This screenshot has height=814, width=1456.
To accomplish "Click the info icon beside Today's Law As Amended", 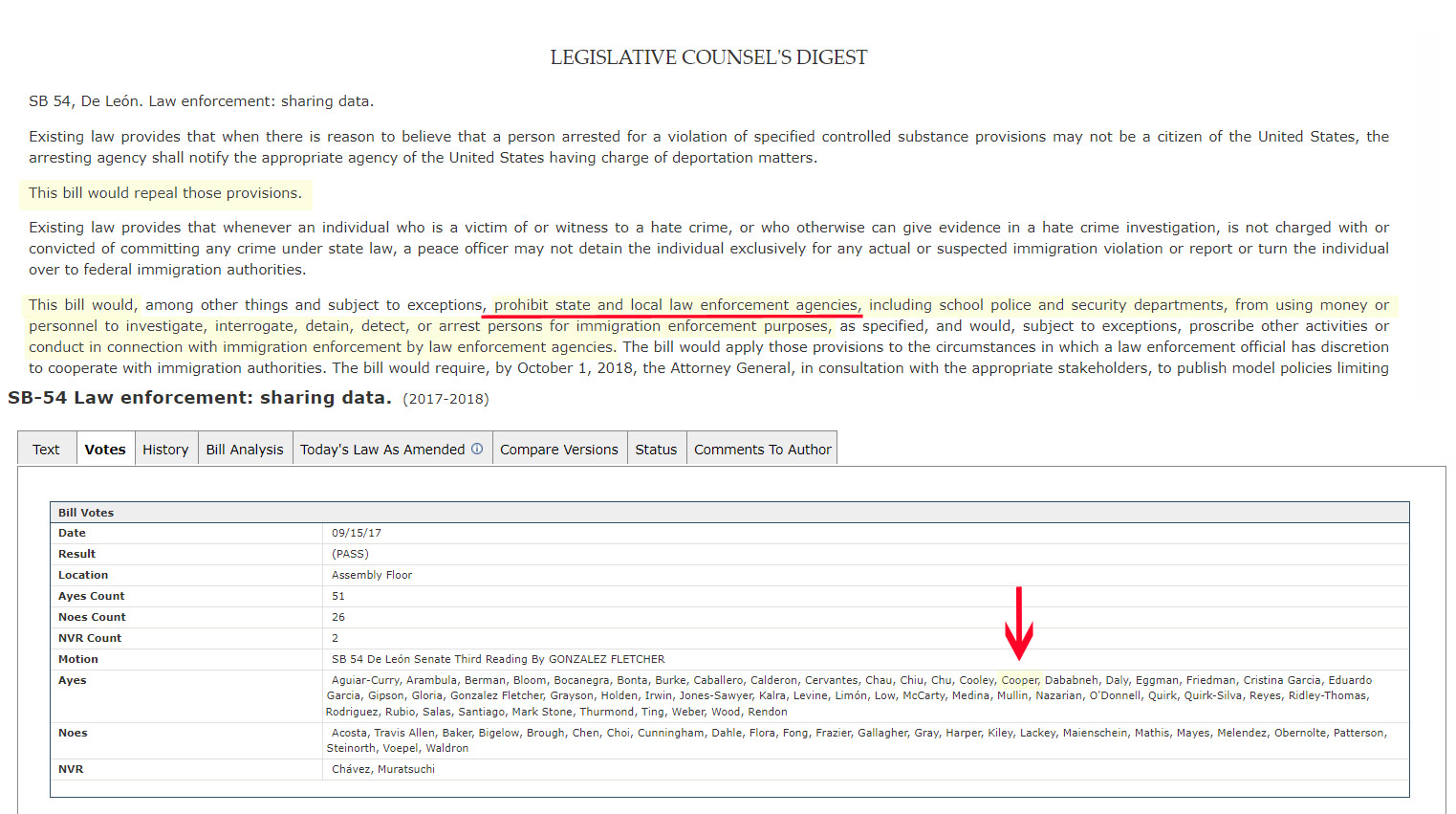I will (477, 449).
